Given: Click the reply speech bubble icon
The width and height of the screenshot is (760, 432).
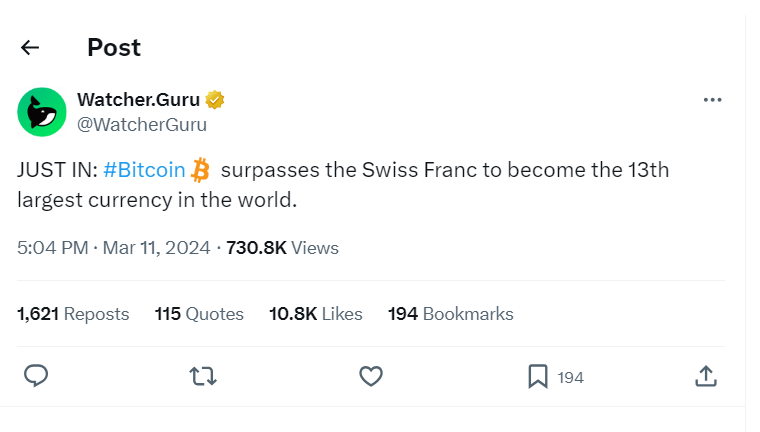Looking at the screenshot, I should tap(37, 376).
